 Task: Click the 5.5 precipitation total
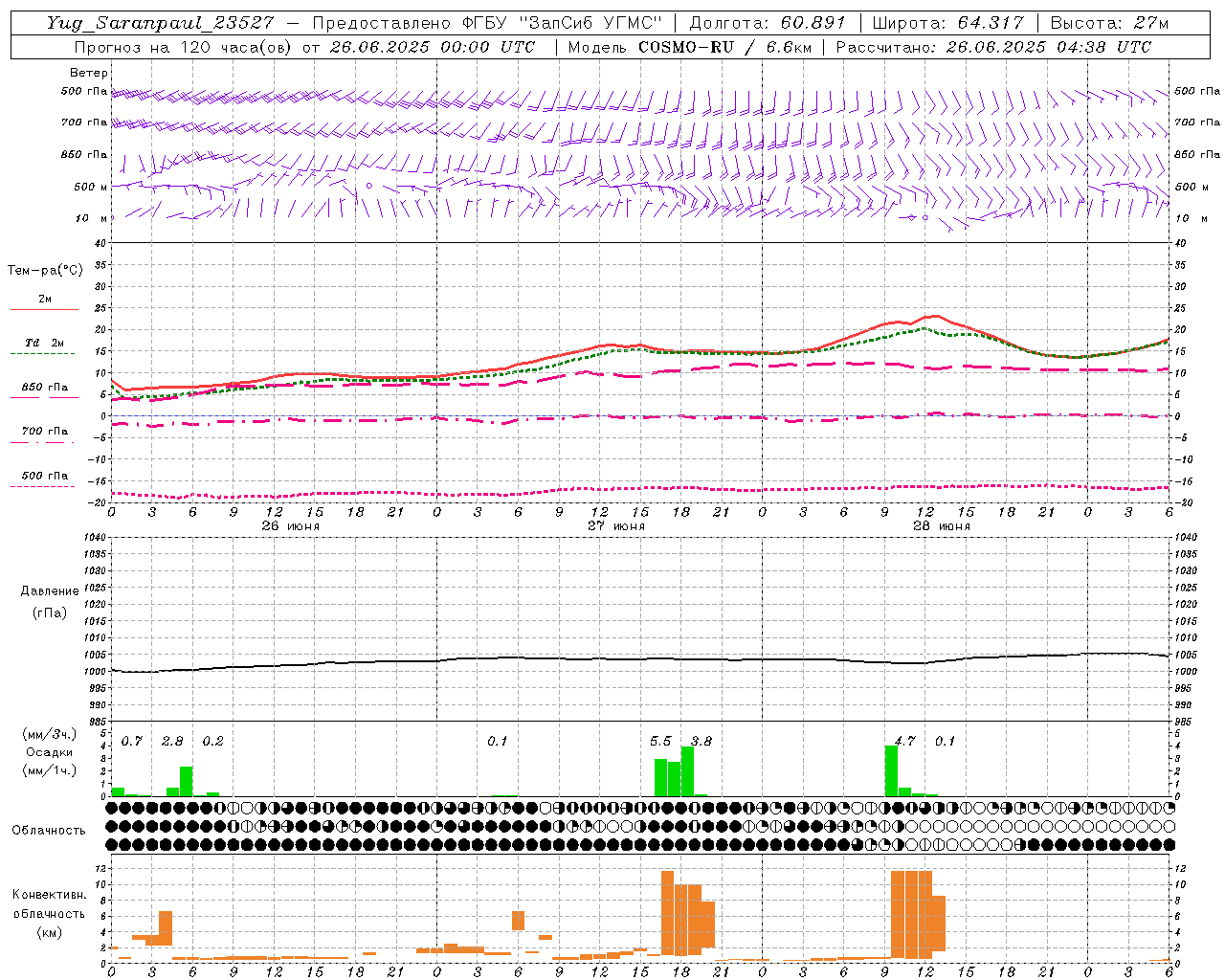[660, 742]
